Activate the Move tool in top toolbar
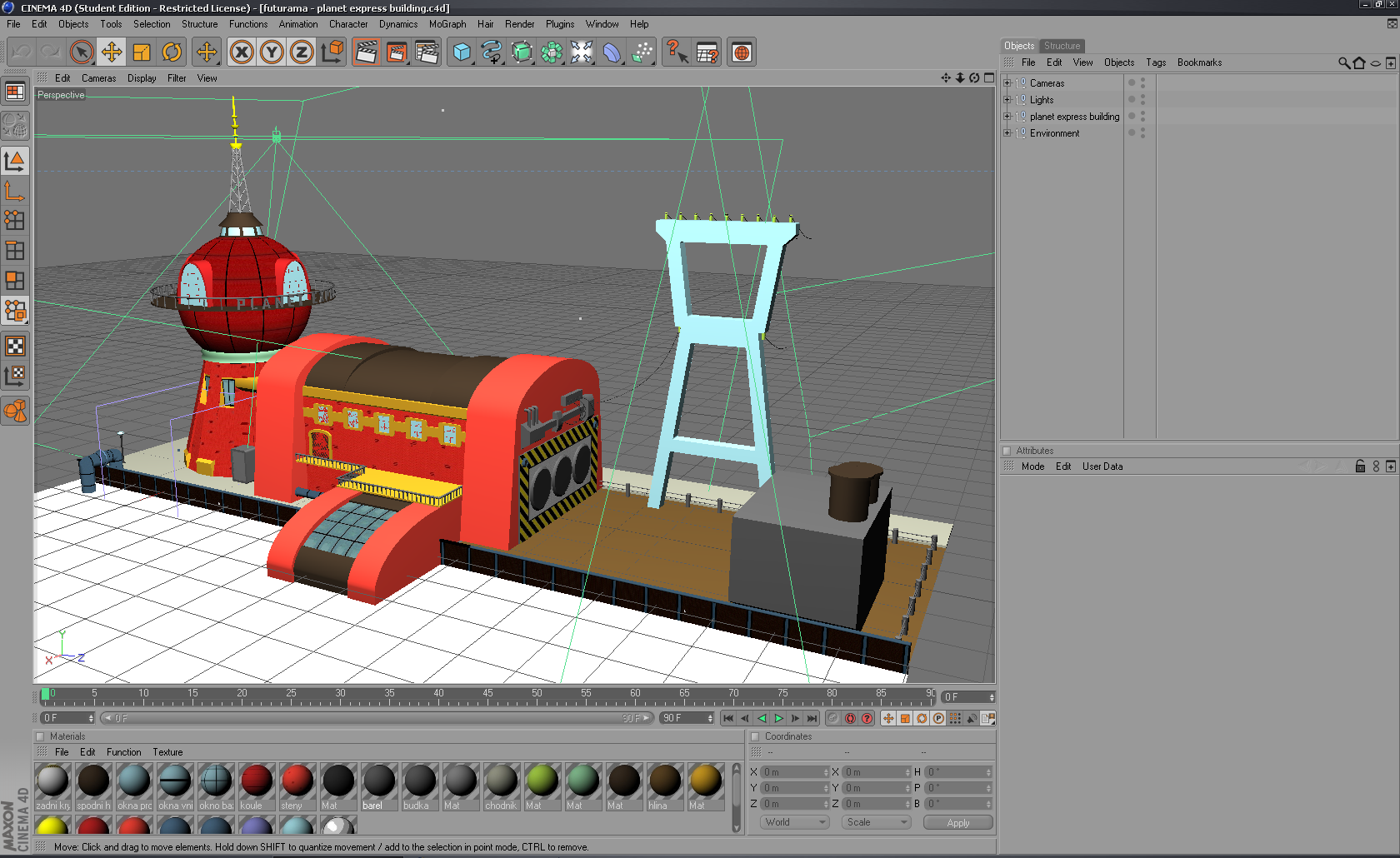 pyautogui.click(x=112, y=52)
